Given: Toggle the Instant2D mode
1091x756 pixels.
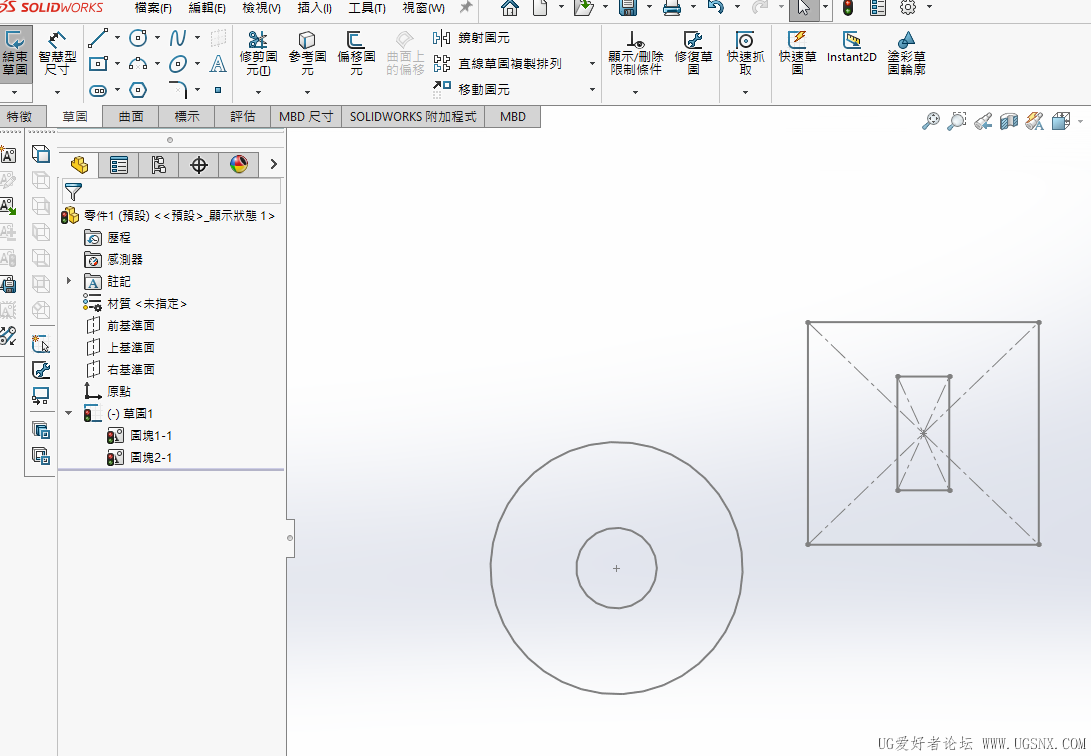Looking at the screenshot, I should (851, 47).
